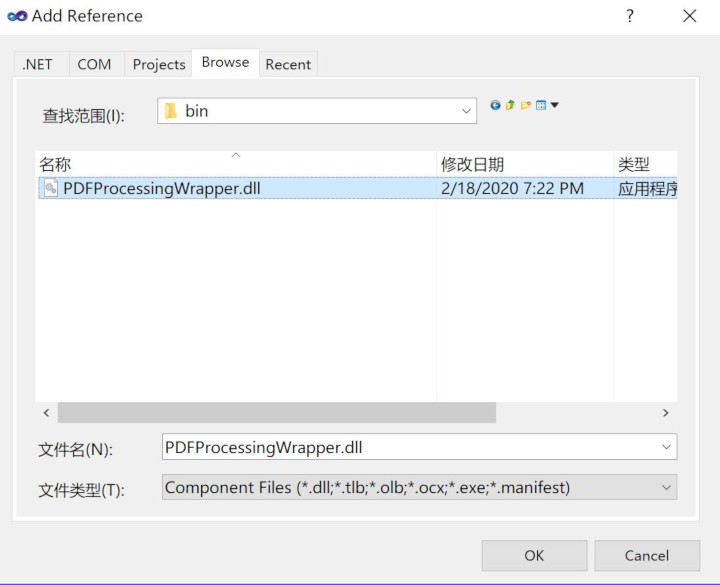This screenshot has width=720, height=585.
Task: Open the view options dropdown arrow
Action: click(555, 105)
